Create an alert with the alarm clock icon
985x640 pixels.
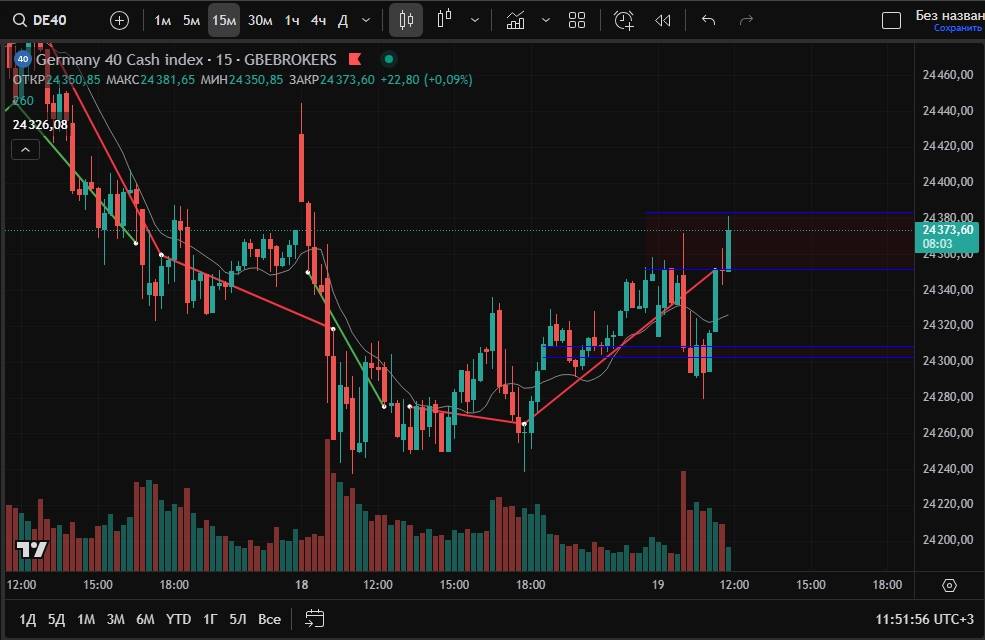[x=623, y=20]
